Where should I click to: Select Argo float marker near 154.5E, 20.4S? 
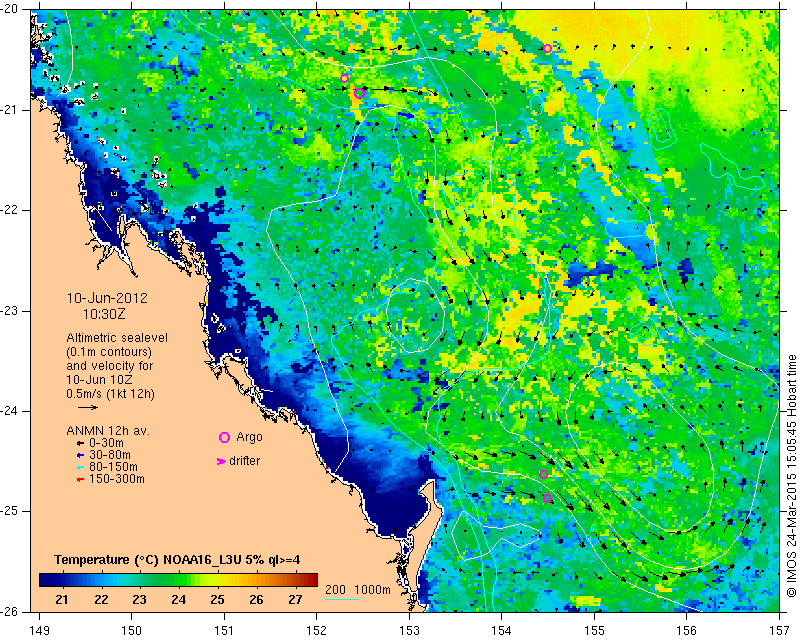tap(547, 48)
